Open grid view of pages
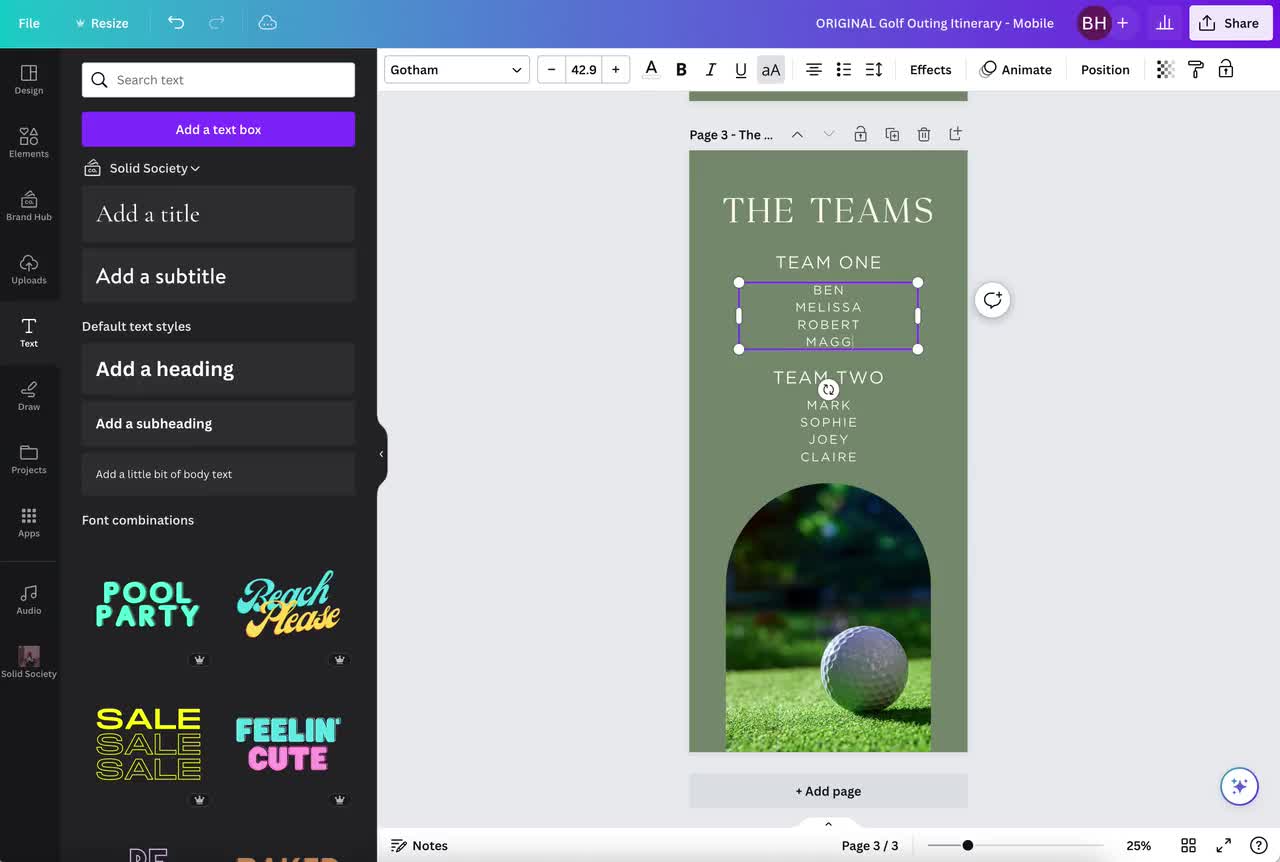Viewport: 1280px width, 862px height. (1188, 846)
